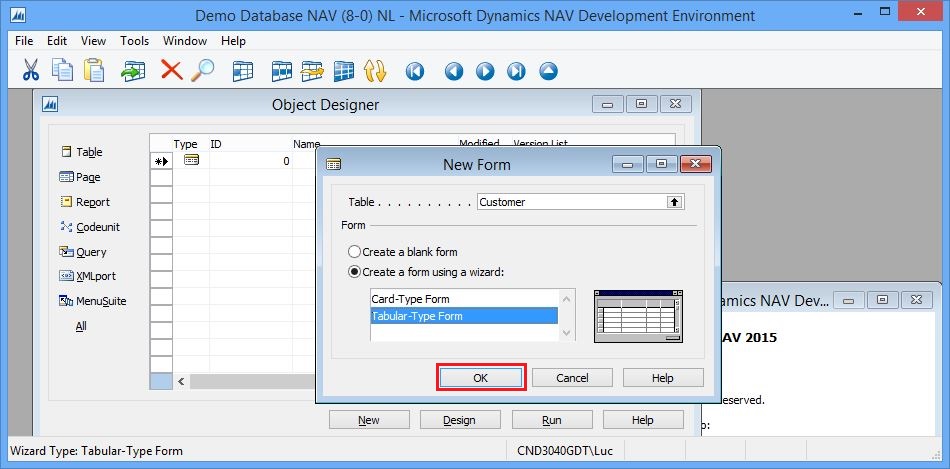Viewport: 950px width, 469px height.
Task: Go to previous record toolbar icon
Action: pyautogui.click(x=454, y=72)
